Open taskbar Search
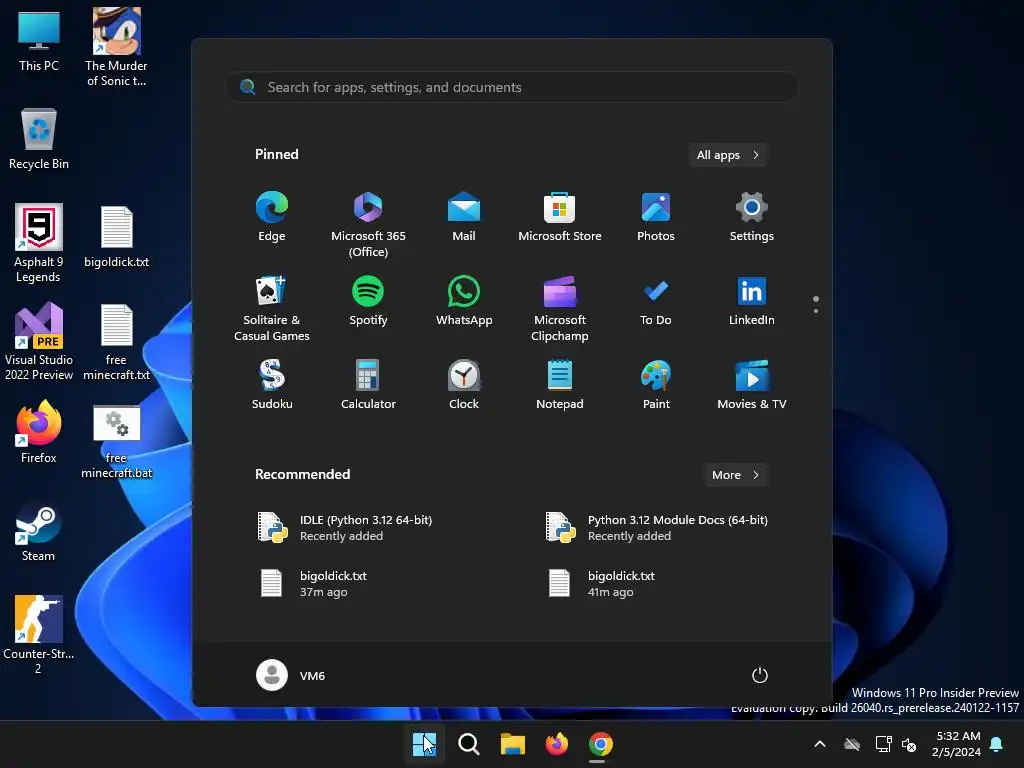1024x768 pixels. click(468, 744)
